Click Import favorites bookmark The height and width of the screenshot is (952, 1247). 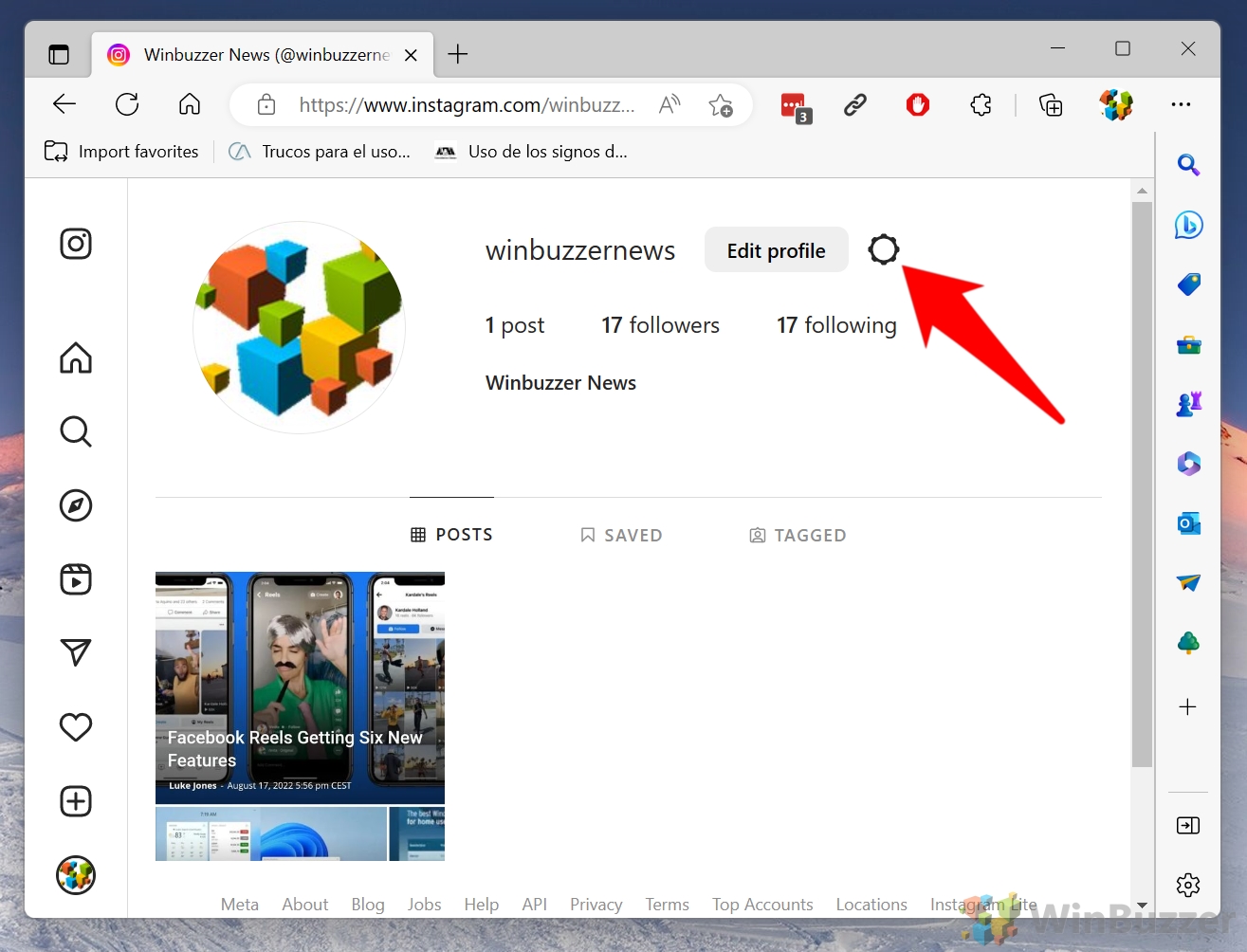pyautogui.click(x=122, y=152)
